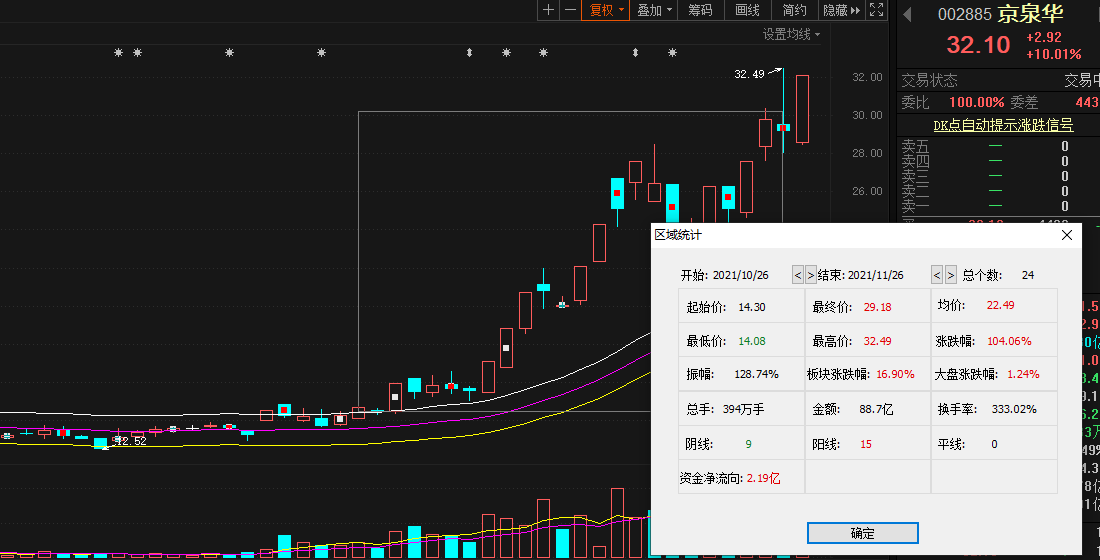1100x560 pixels.
Task: Click the 32.49 high price label on chart
Action: [748, 74]
